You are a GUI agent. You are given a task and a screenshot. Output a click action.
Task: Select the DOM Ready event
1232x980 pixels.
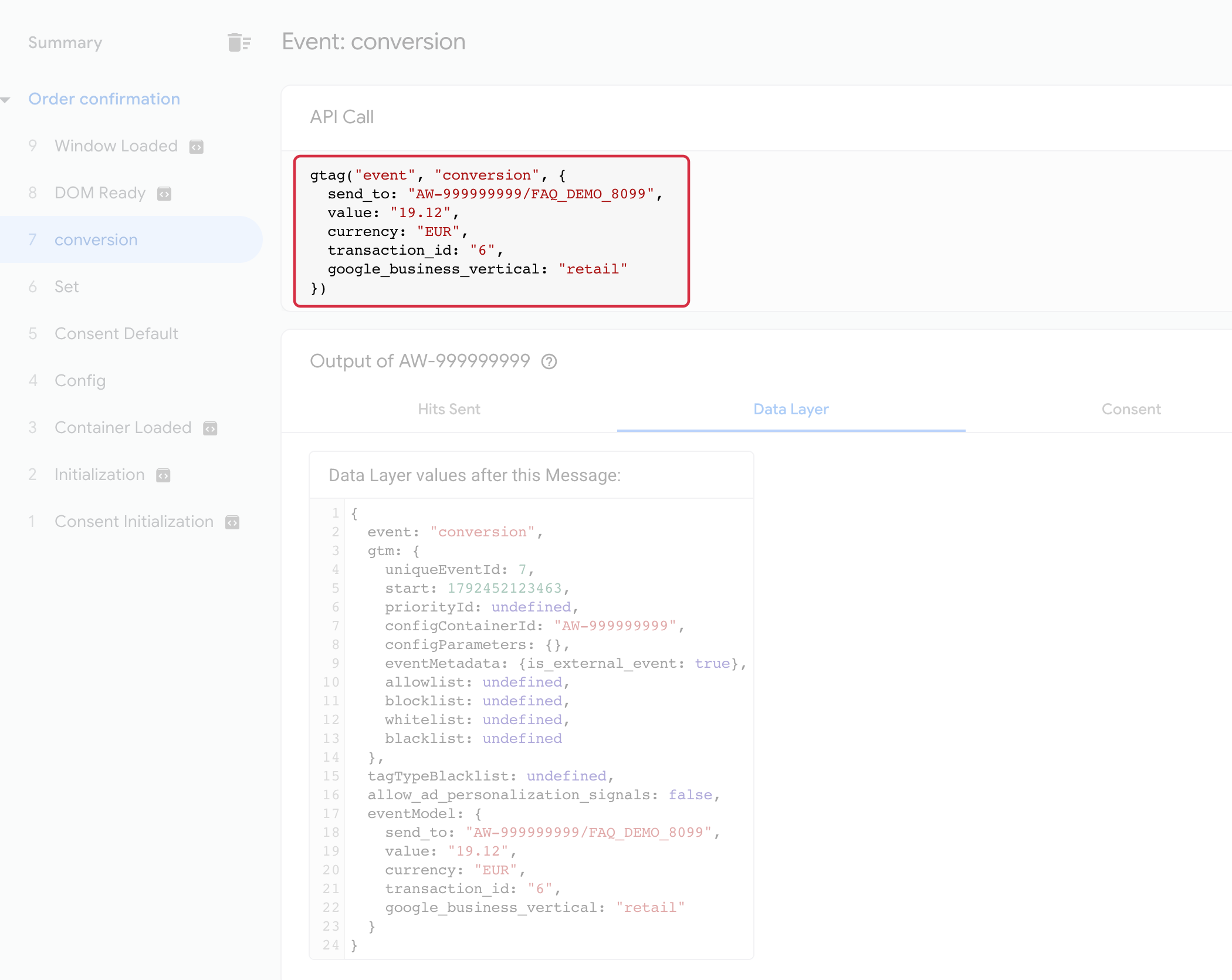[100, 192]
